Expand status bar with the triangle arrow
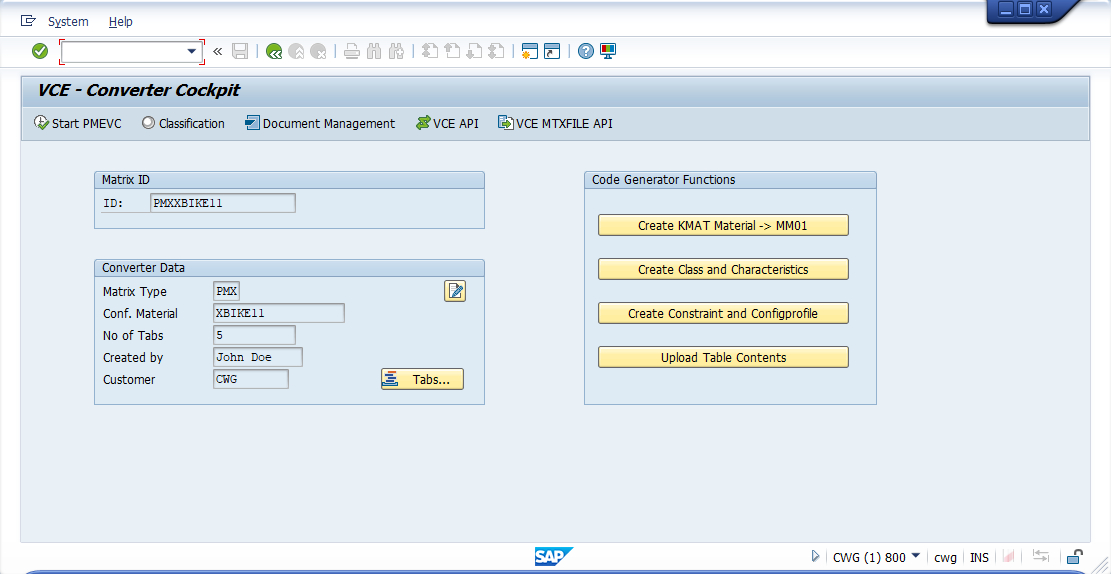 pyautogui.click(x=816, y=557)
